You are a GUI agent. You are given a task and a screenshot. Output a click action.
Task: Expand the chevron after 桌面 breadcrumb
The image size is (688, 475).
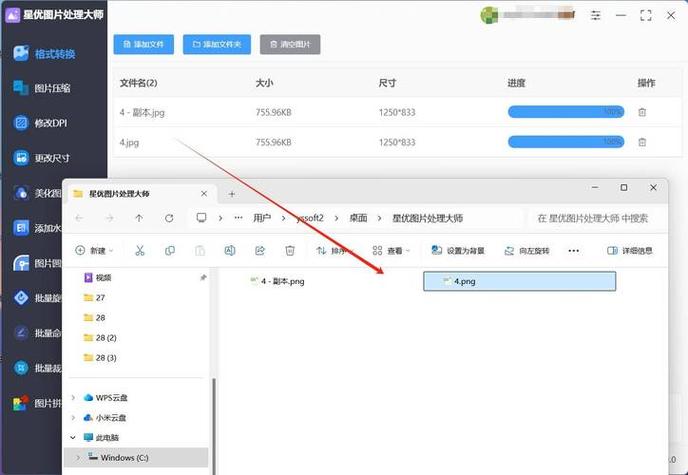380,218
